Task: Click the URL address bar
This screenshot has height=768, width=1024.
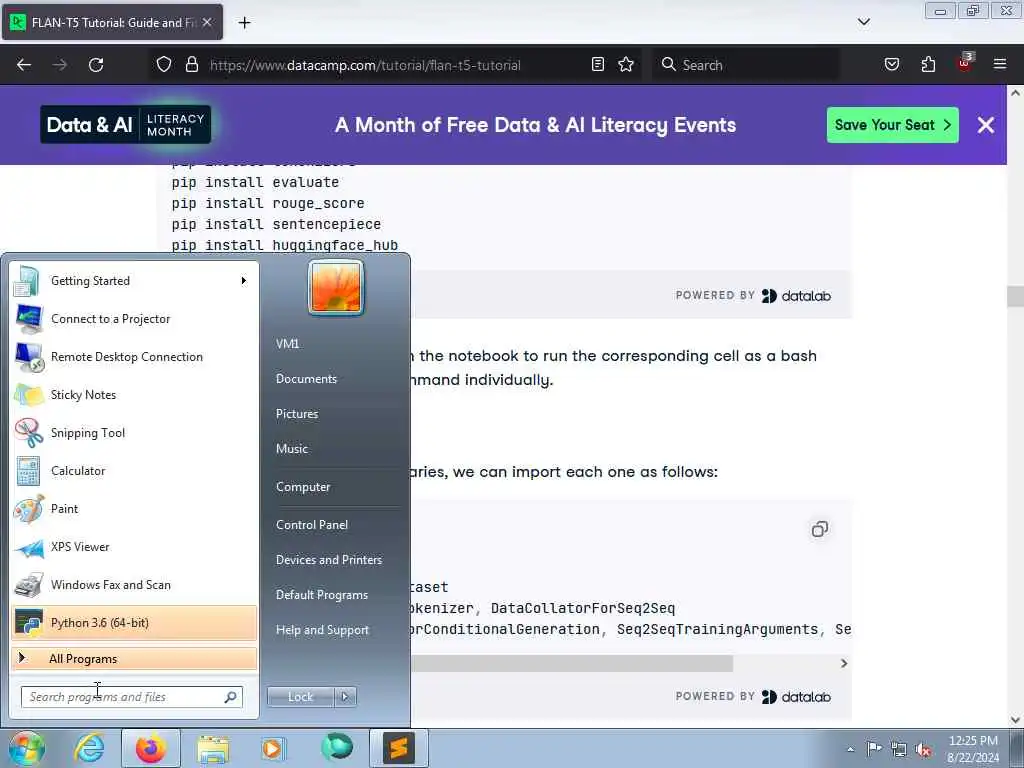Action: pos(396,65)
